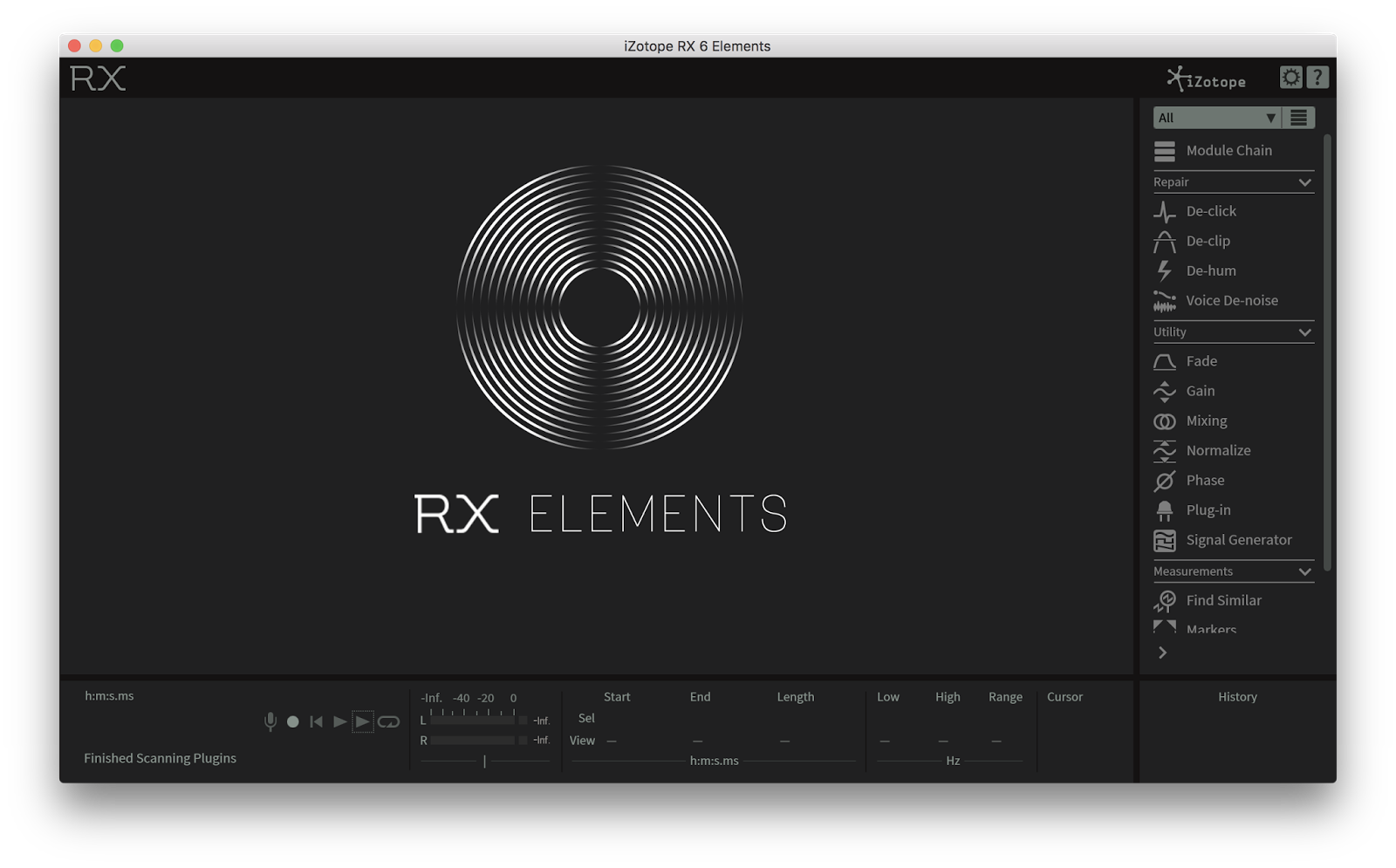
Task: Click the High frequency value field
Action: (x=943, y=741)
